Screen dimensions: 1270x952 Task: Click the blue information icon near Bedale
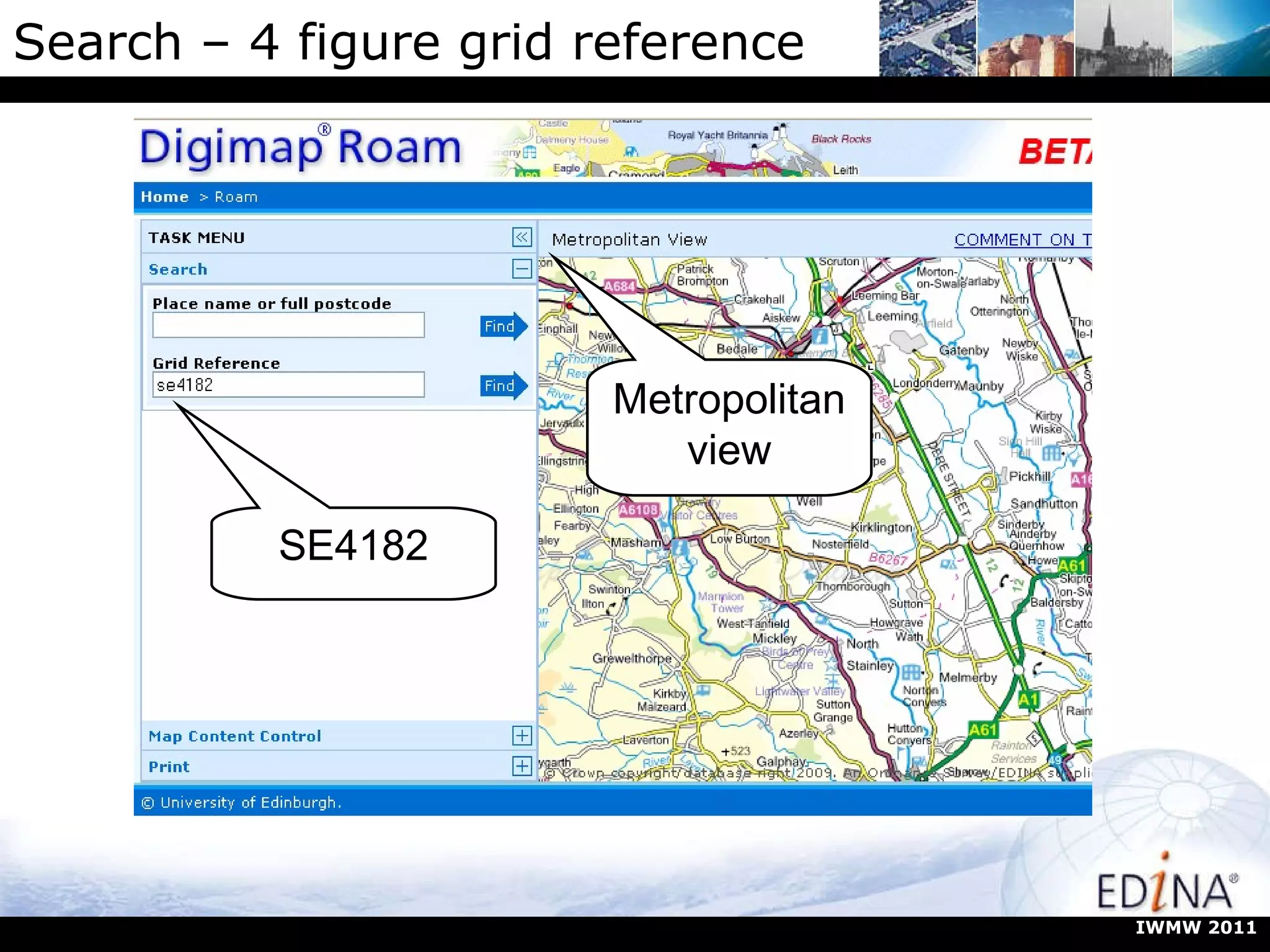(x=820, y=337)
